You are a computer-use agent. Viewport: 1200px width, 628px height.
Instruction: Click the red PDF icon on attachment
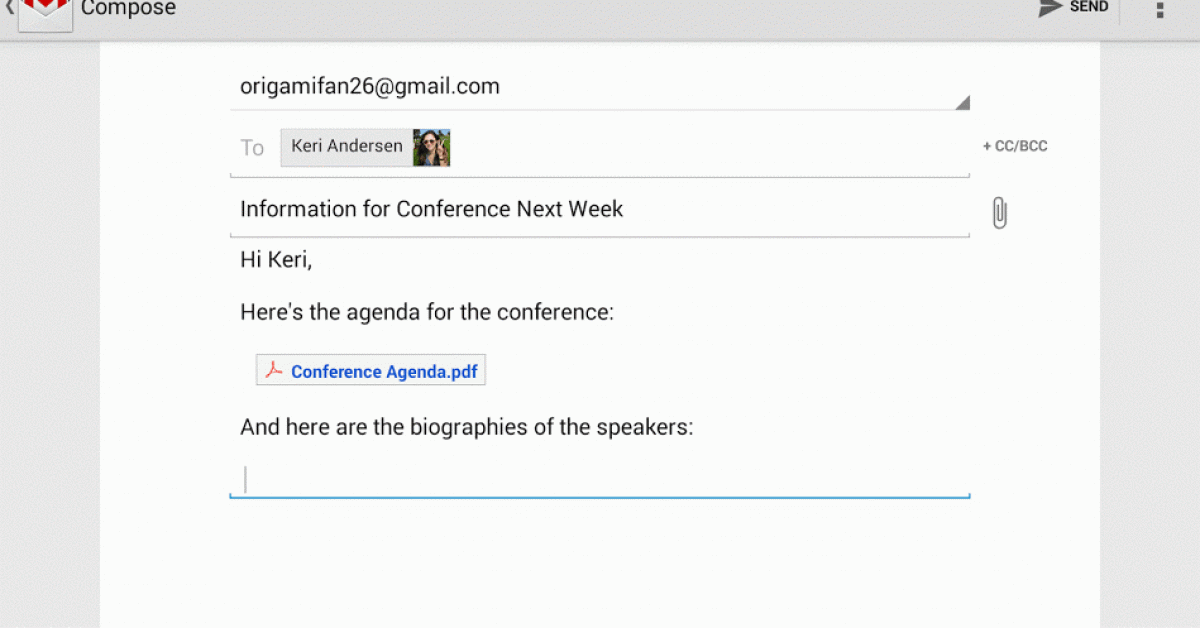(x=274, y=371)
